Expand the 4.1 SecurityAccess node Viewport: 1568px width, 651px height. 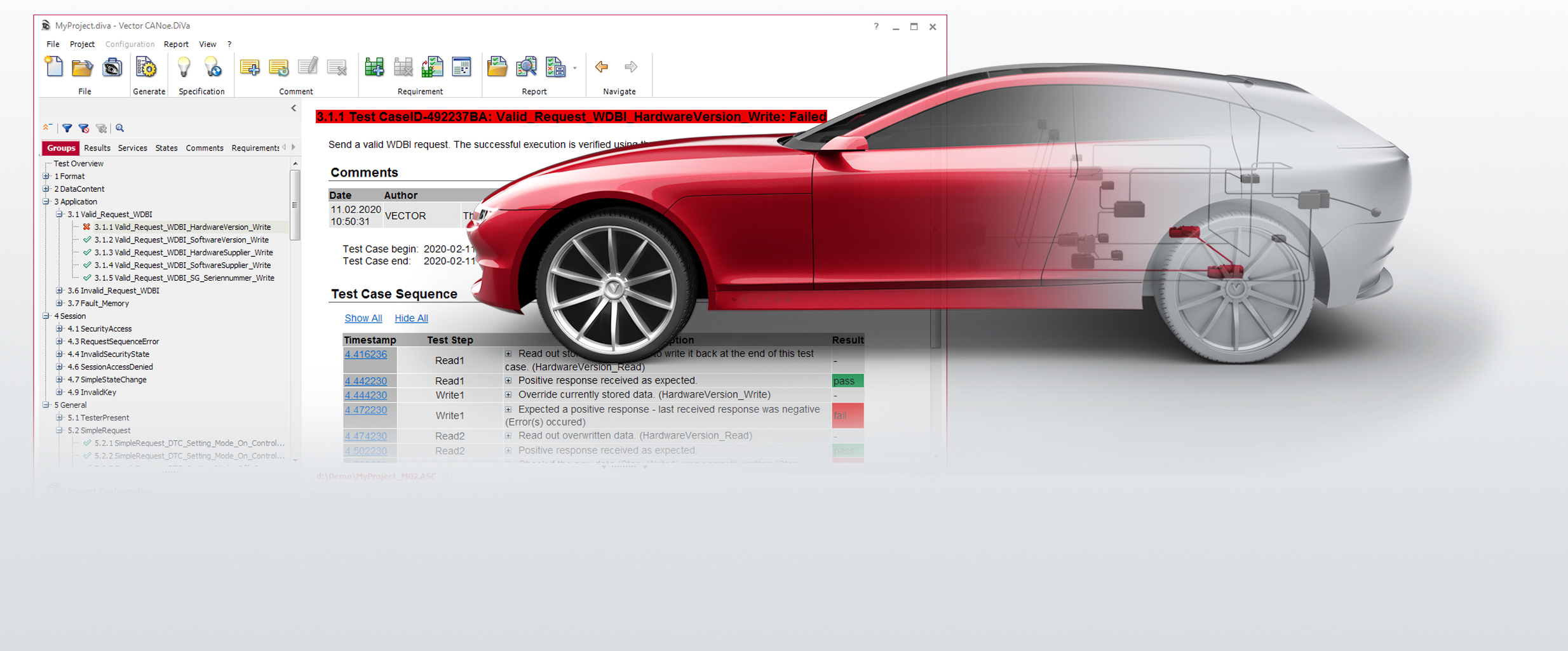point(60,329)
